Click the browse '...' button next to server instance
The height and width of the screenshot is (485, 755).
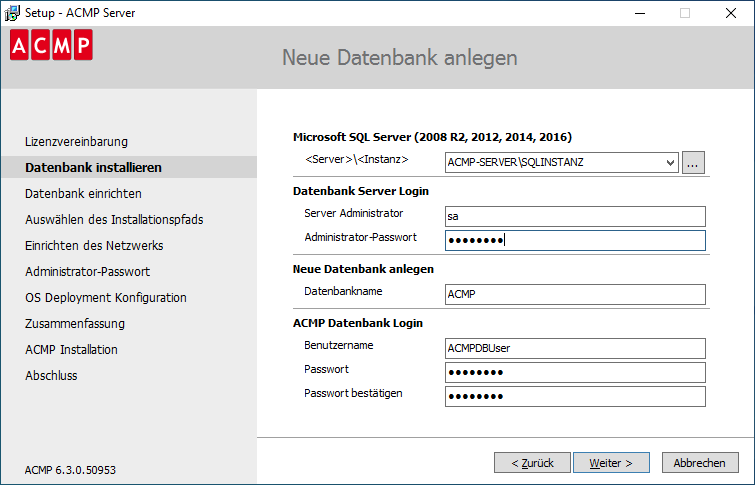(693, 162)
